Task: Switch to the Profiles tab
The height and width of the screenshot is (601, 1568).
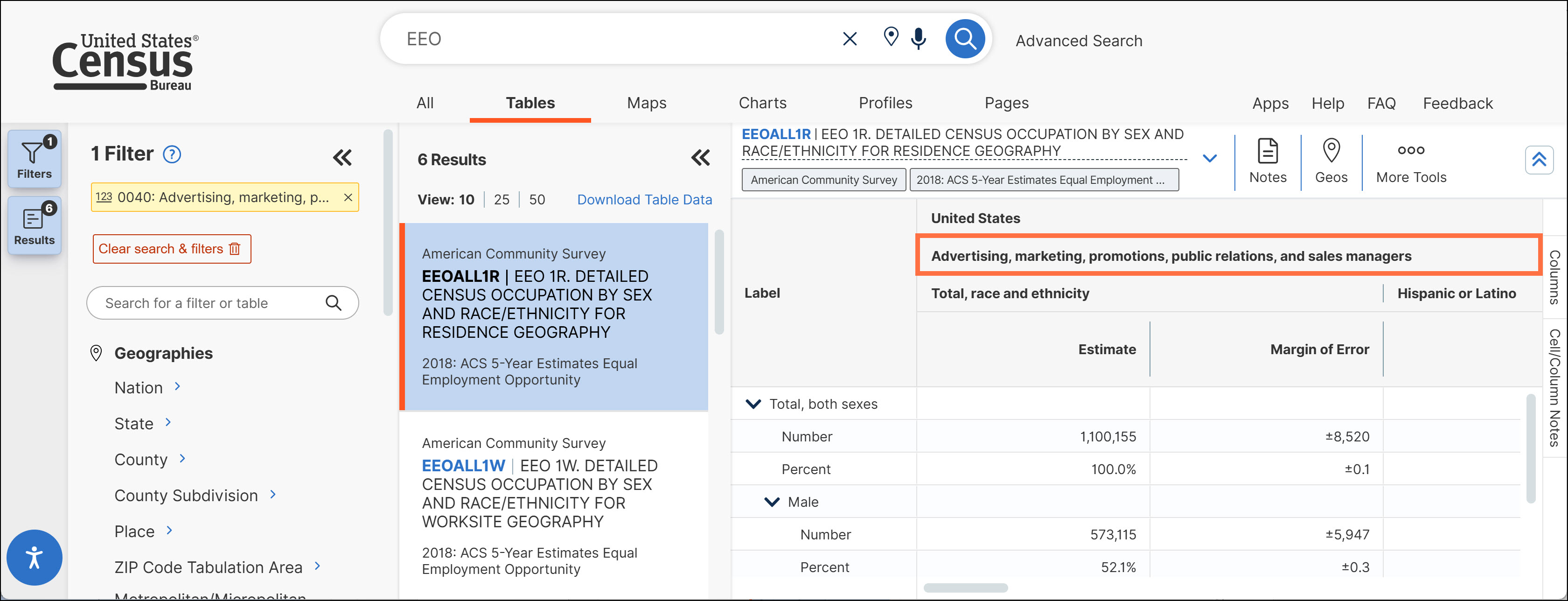Action: 885,103
